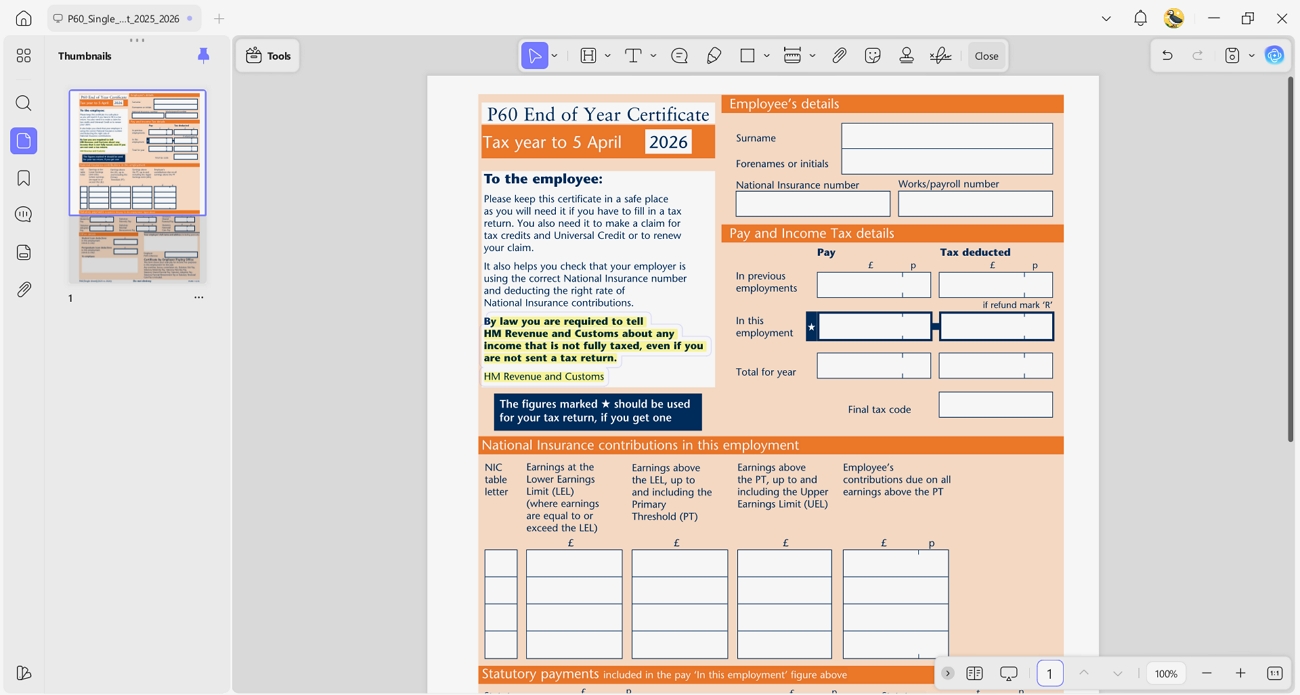
Task: Open the page display layout icon
Action: click(975, 673)
